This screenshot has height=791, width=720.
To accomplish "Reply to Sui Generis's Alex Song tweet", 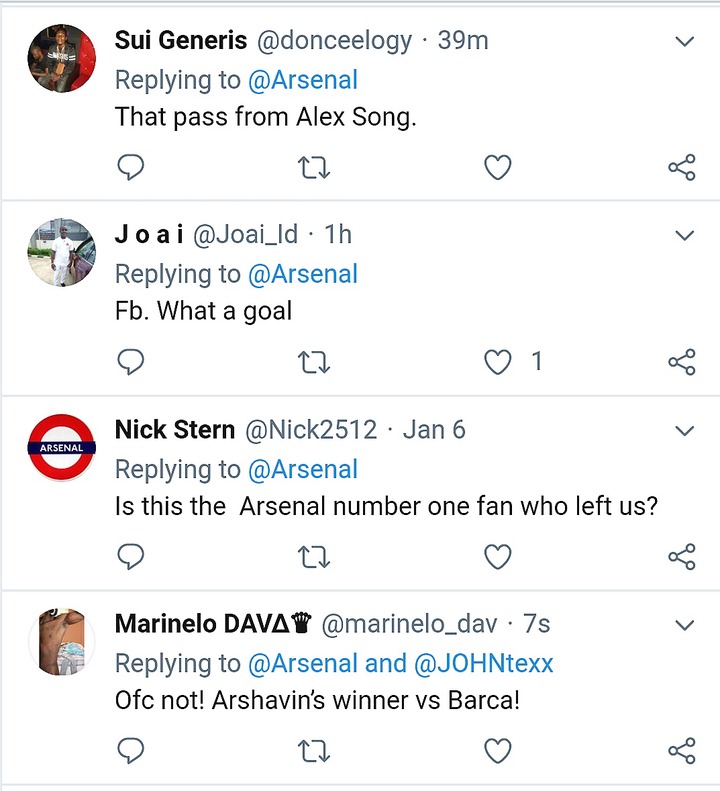I will (131, 167).
